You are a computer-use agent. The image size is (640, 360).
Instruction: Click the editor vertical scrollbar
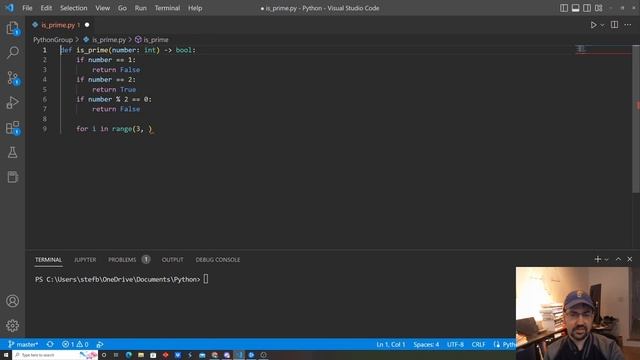(x=636, y=118)
